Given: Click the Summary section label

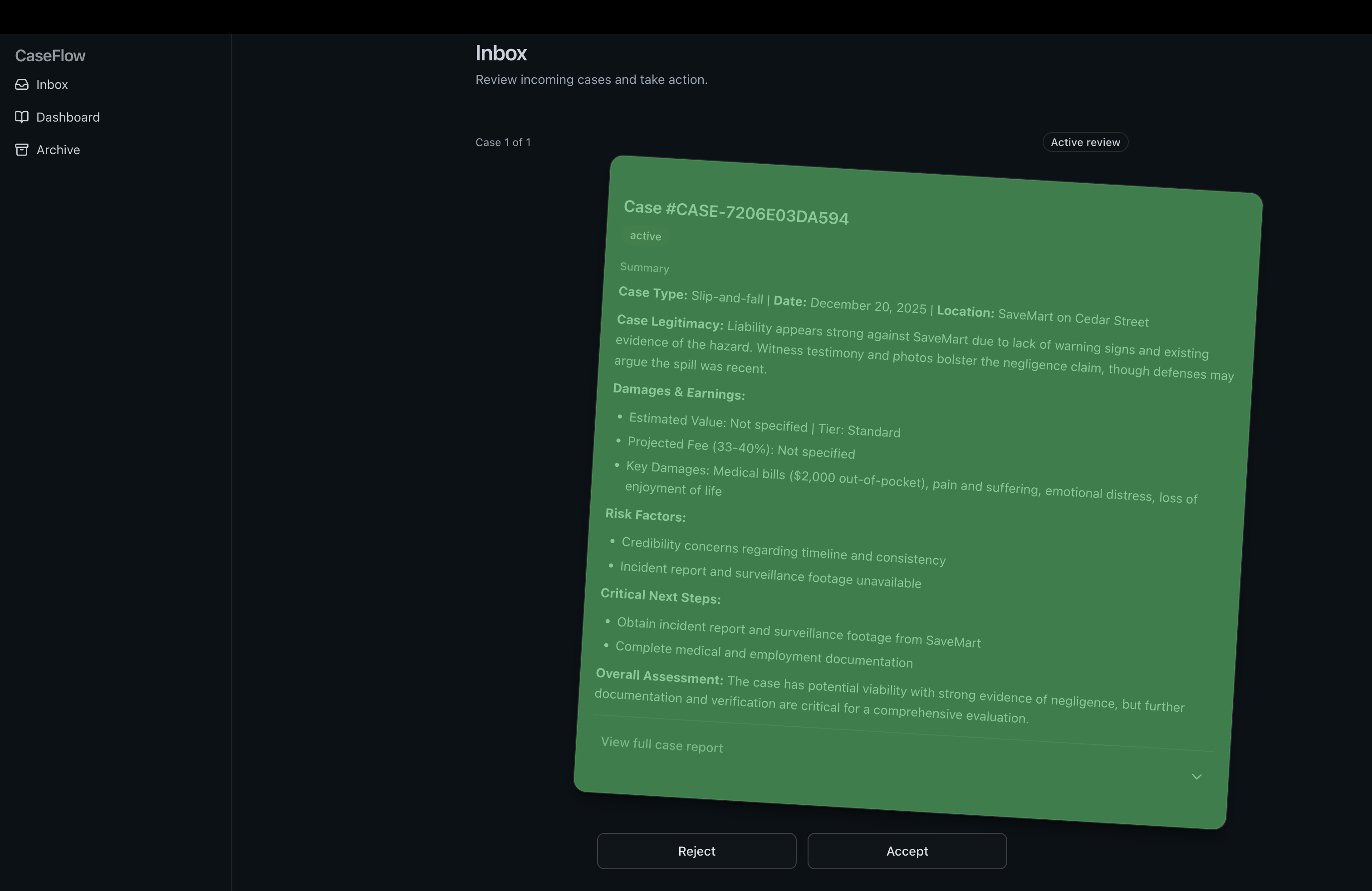Looking at the screenshot, I should (x=644, y=267).
